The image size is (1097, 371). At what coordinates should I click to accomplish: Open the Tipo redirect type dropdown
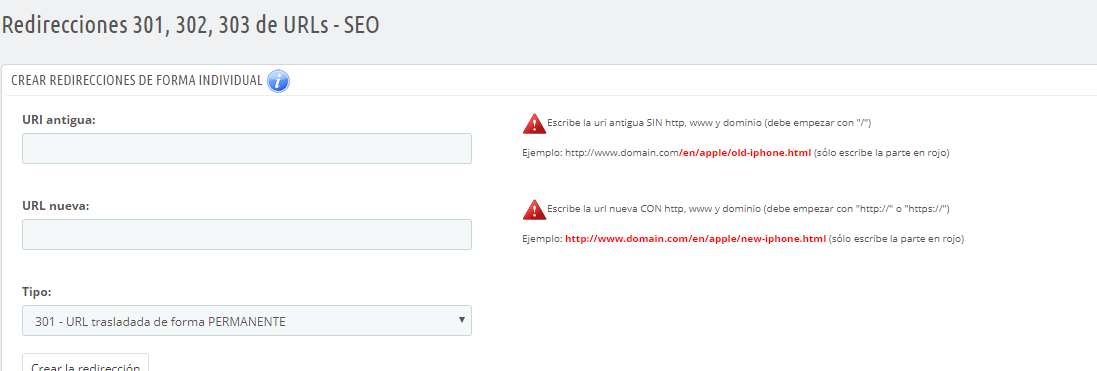[247, 321]
